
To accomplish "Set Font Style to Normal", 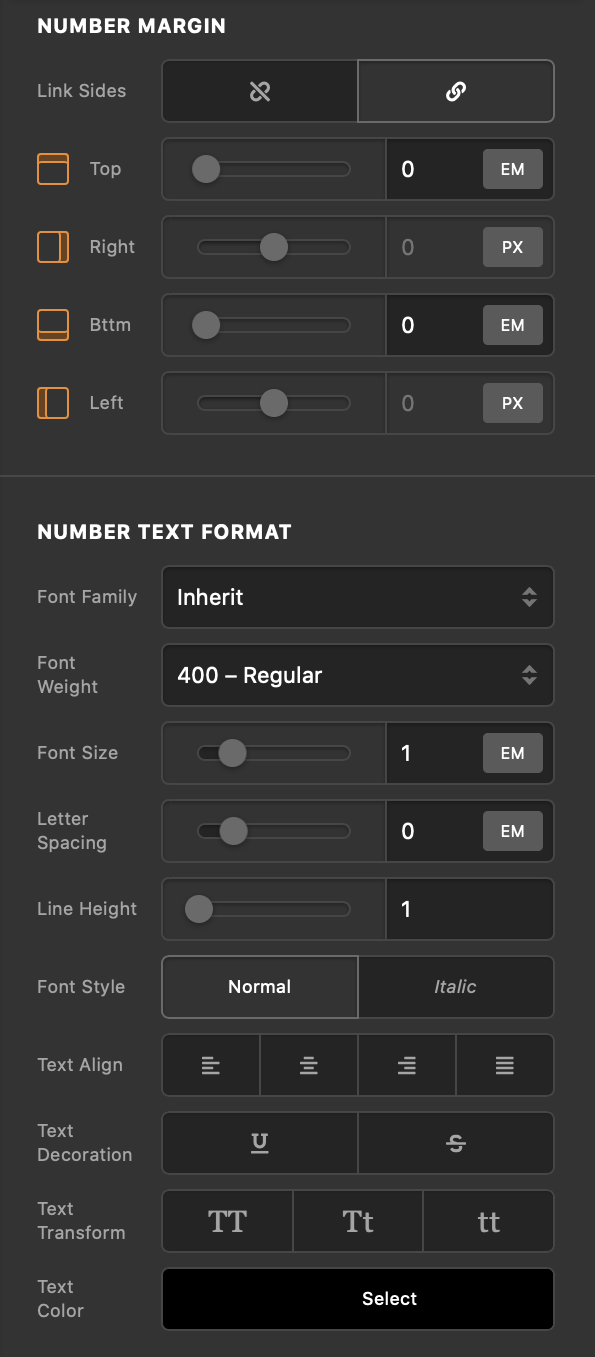I will tap(259, 987).
